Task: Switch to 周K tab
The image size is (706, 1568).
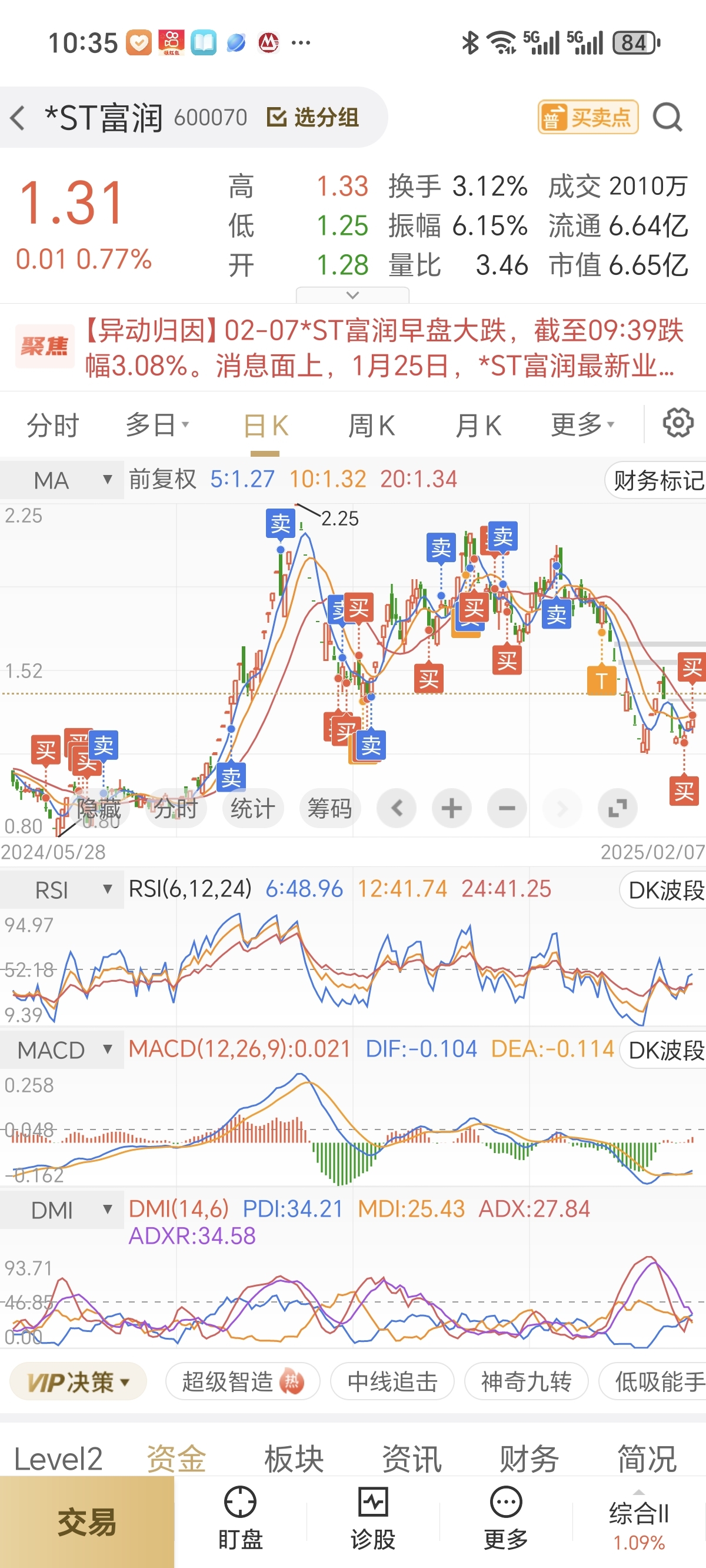Action: 371,425
